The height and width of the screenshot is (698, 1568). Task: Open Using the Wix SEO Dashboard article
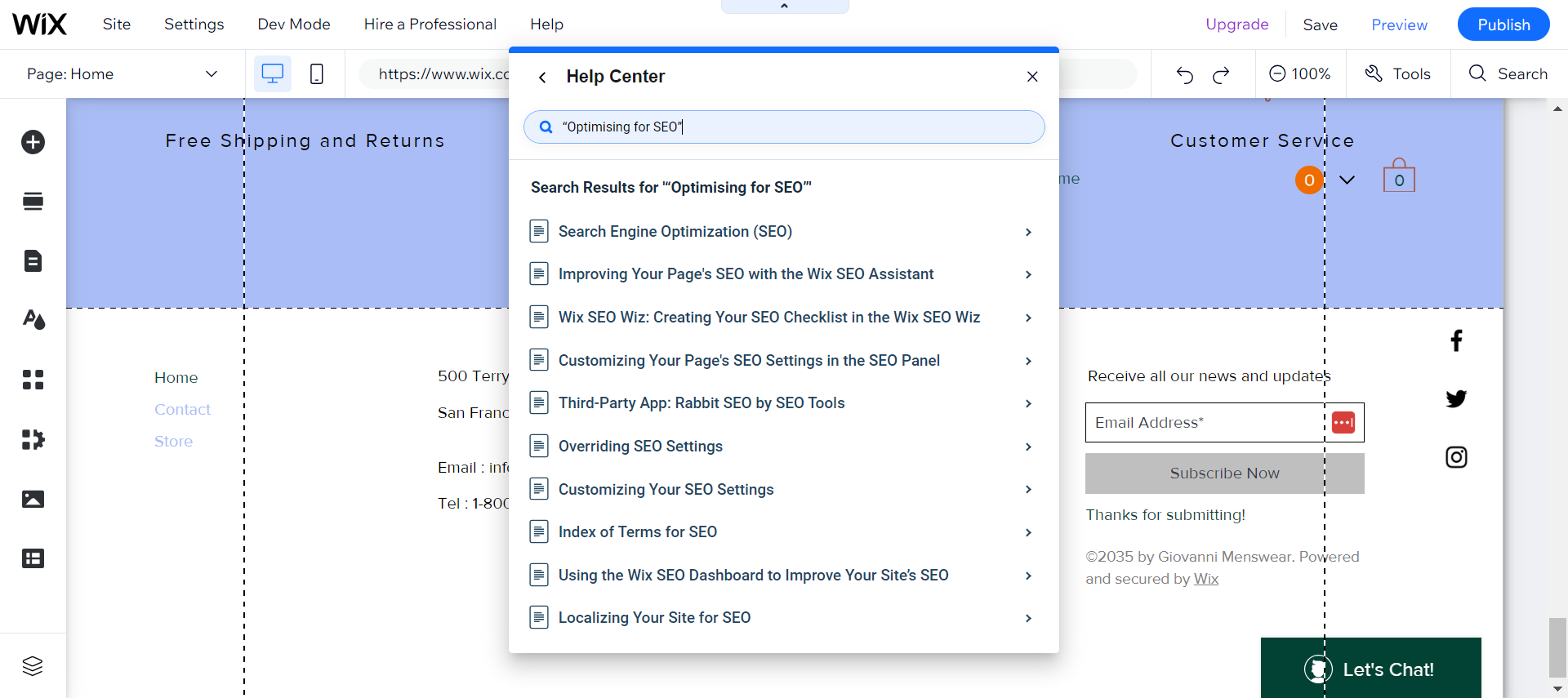[783, 576]
